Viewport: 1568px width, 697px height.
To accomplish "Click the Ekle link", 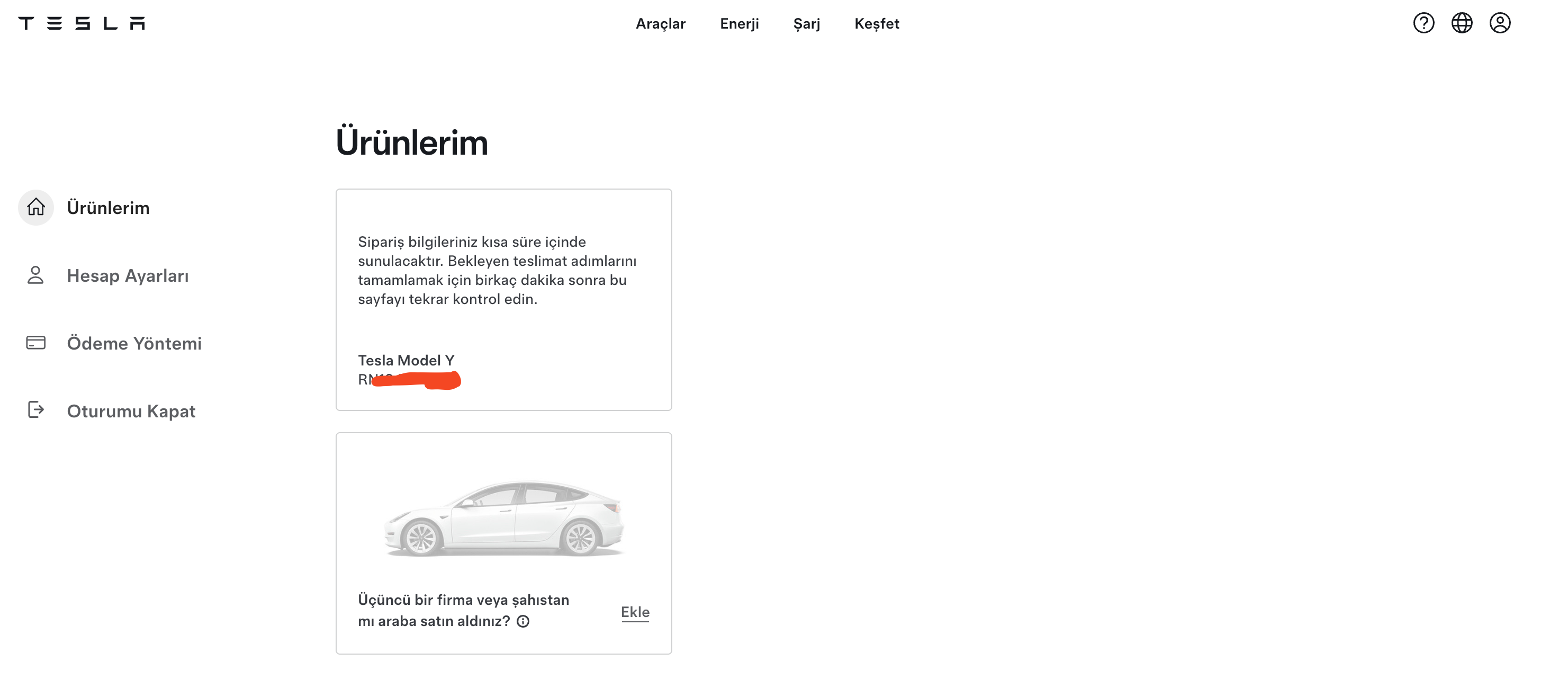I will 635,612.
